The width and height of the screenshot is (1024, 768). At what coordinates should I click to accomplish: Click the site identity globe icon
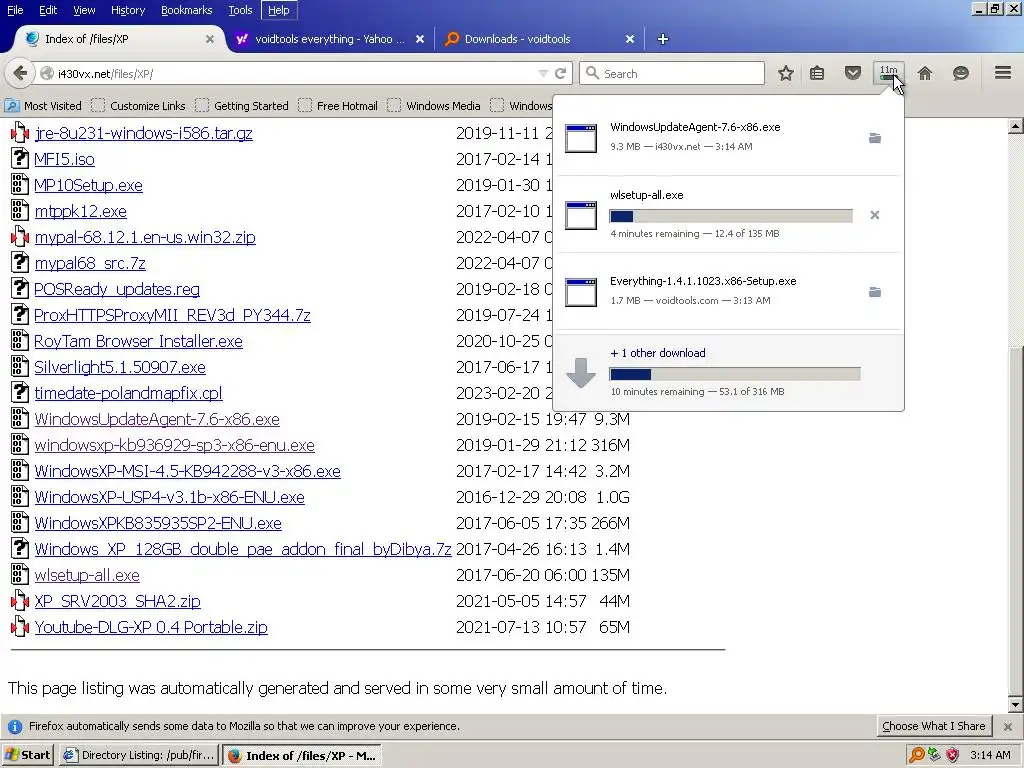(46, 74)
